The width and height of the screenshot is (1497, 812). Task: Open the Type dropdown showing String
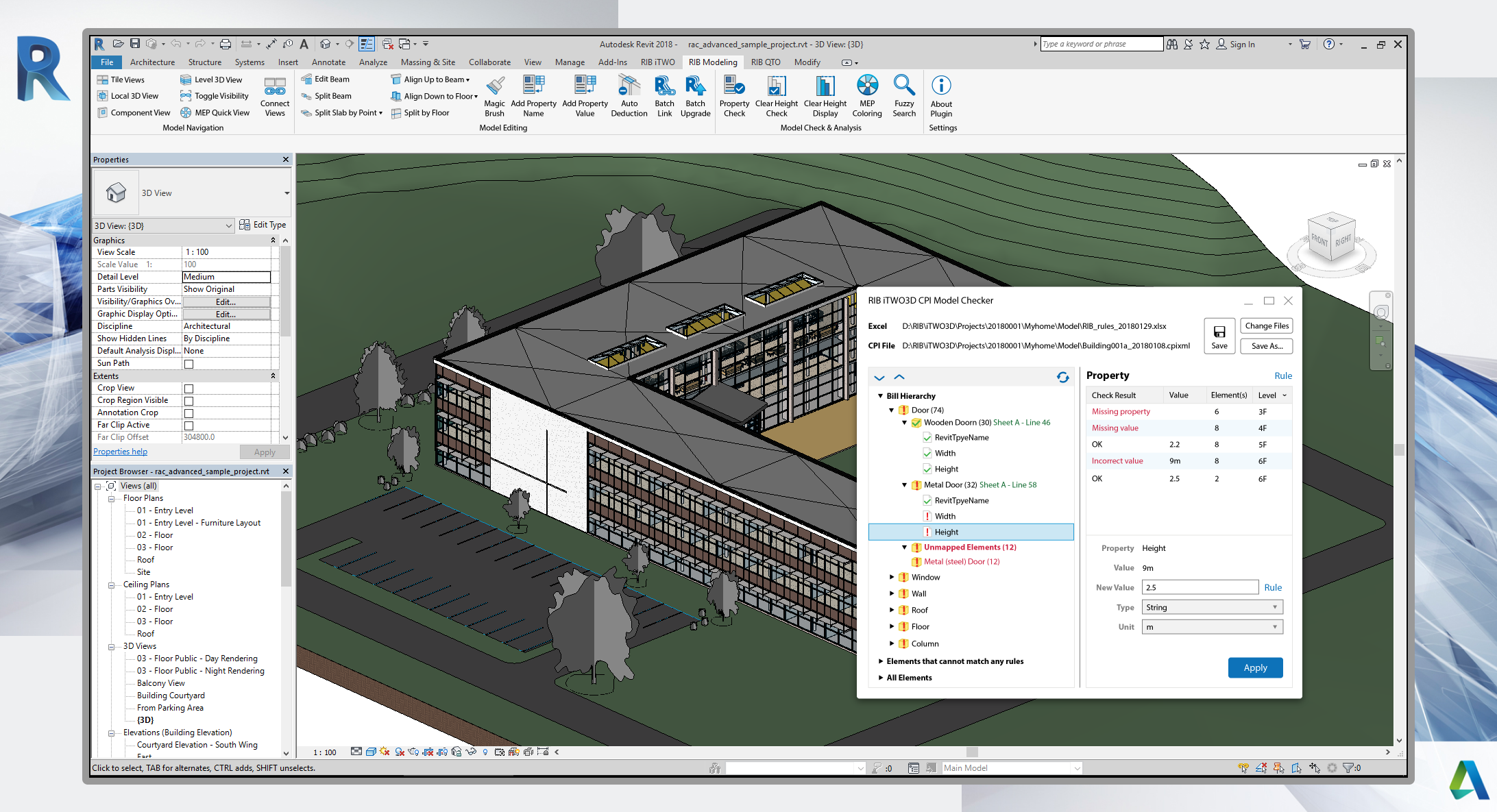point(1211,607)
